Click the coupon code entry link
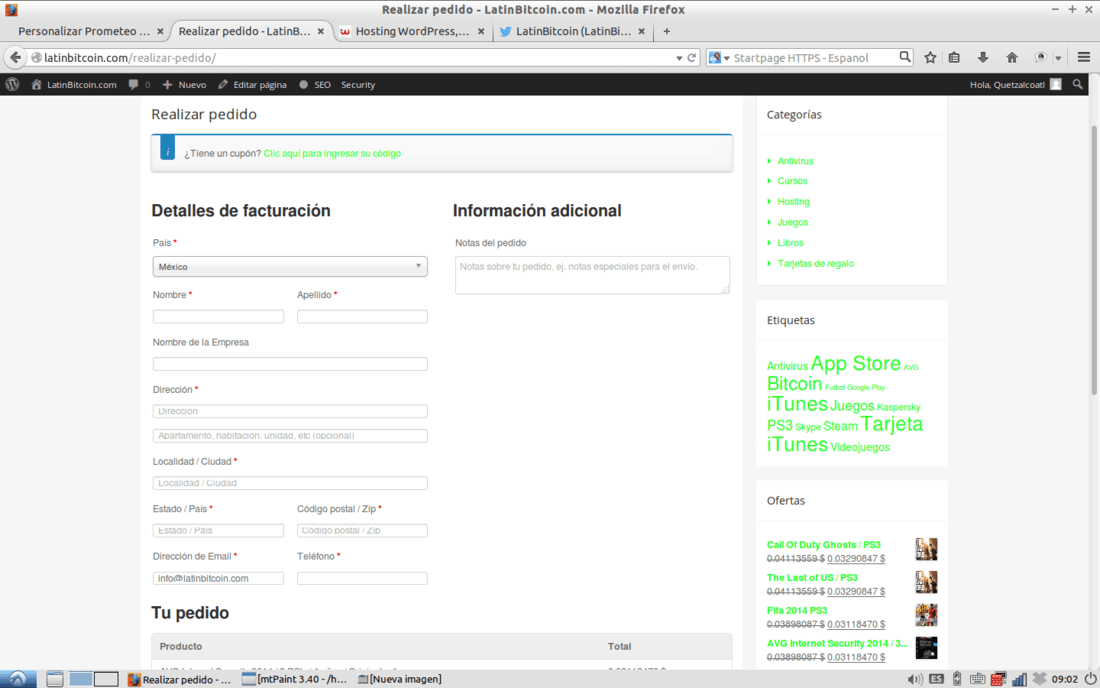Image resolution: width=1100 pixels, height=688 pixels. pyautogui.click(x=332, y=154)
